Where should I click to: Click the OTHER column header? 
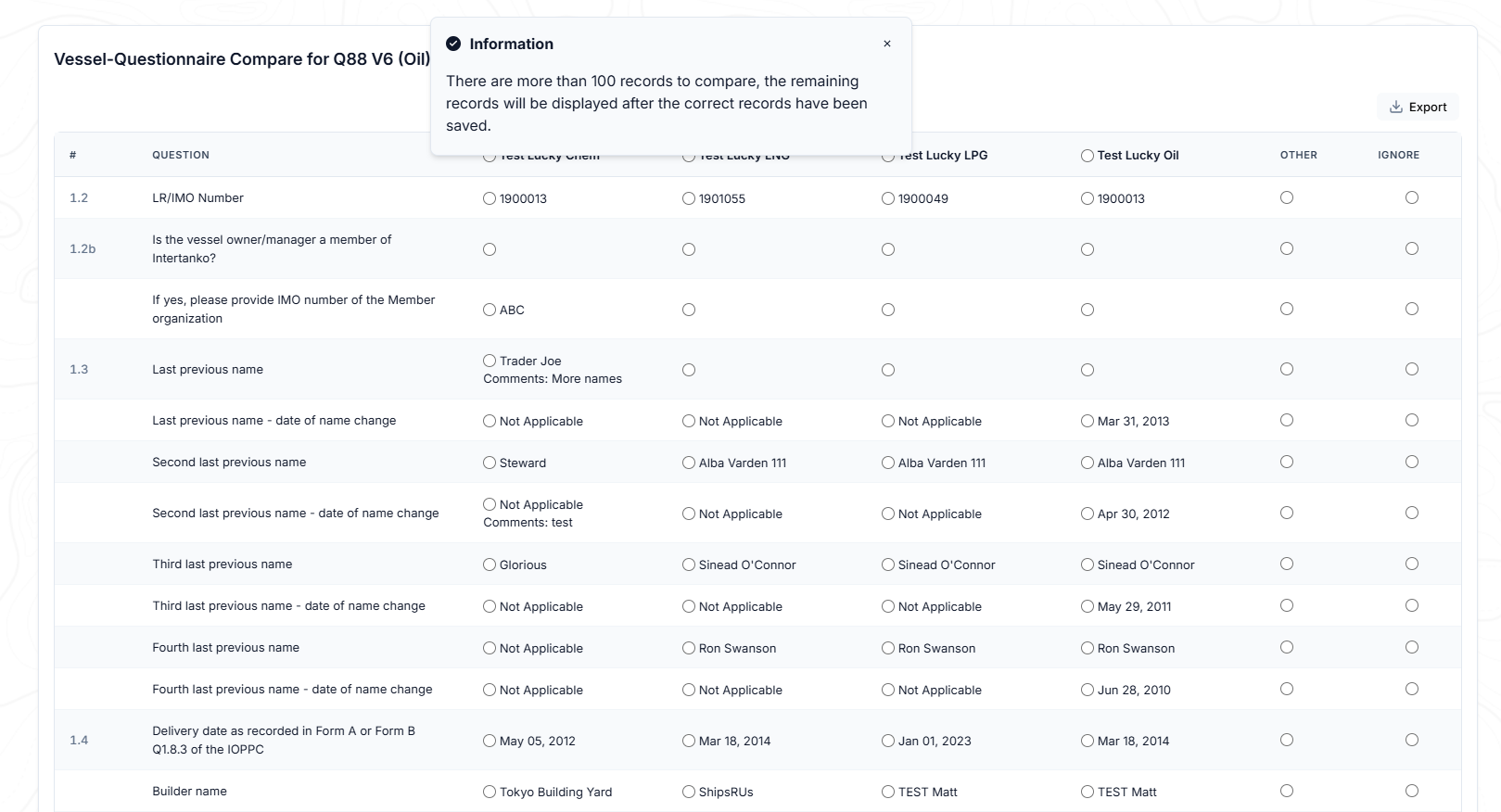tap(1298, 155)
